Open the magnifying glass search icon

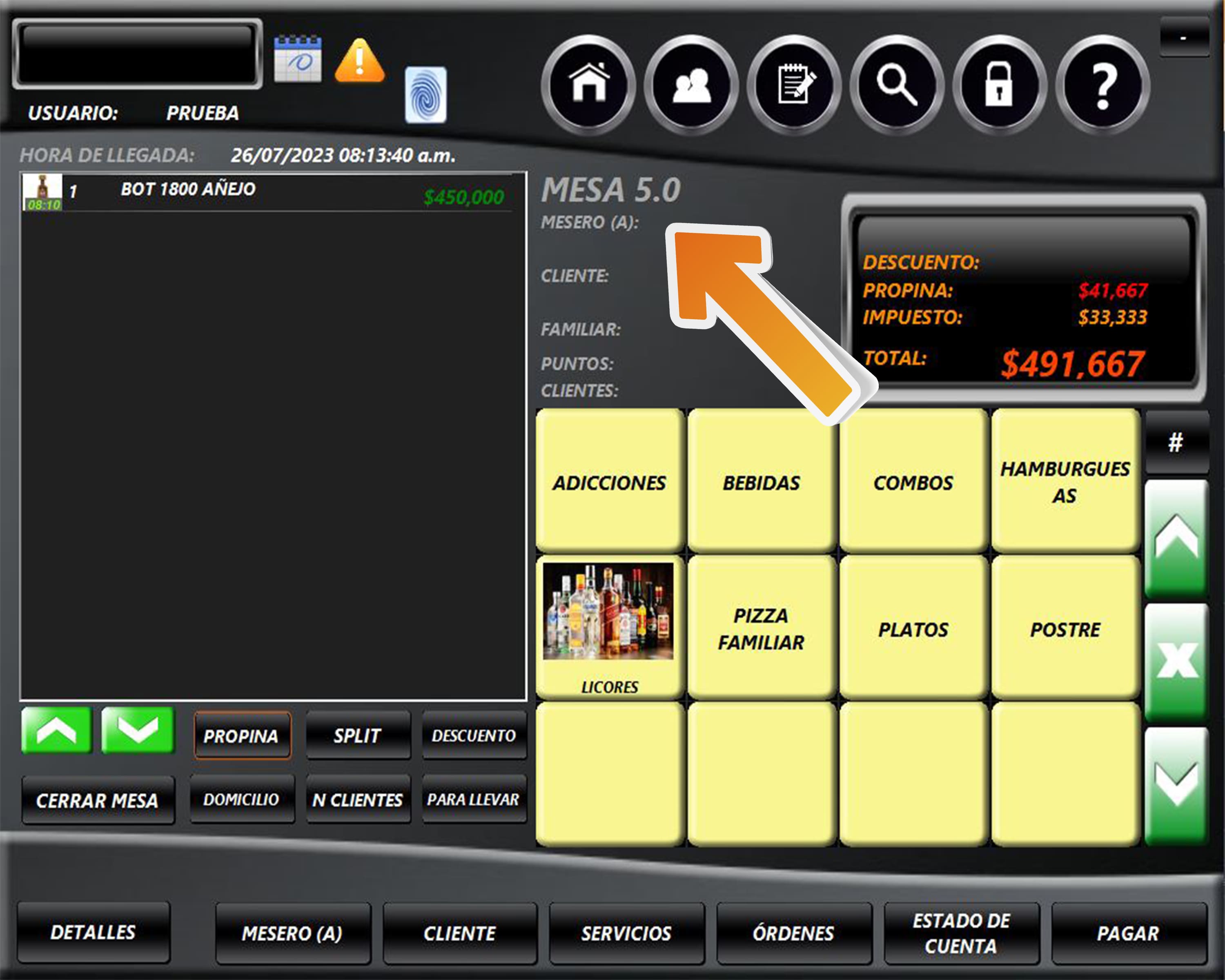coord(897,85)
